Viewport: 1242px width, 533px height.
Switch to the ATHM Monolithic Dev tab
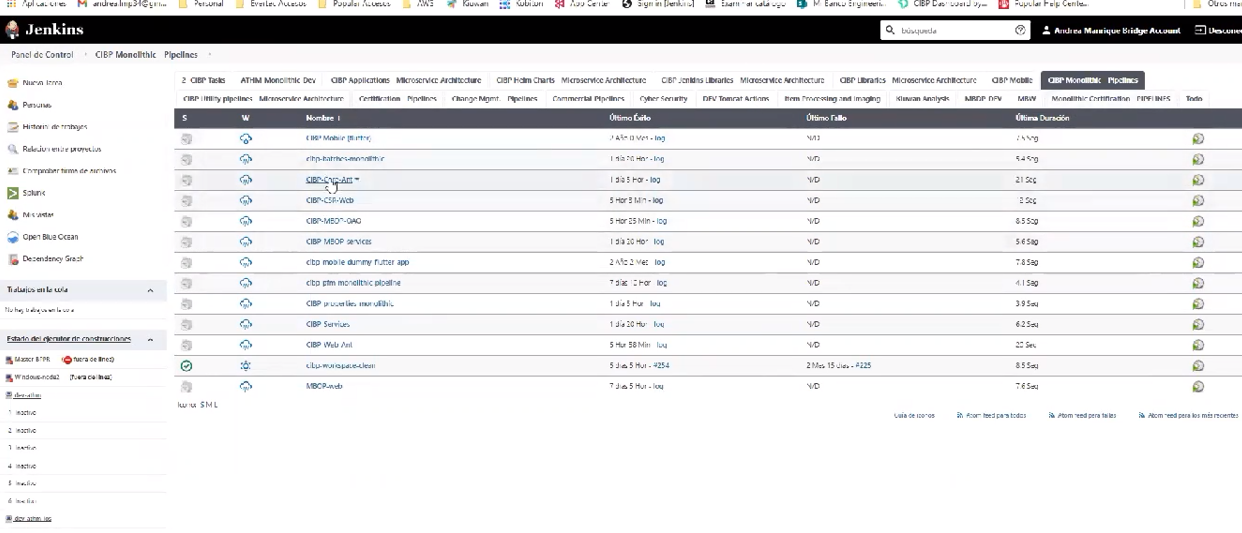tap(278, 80)
